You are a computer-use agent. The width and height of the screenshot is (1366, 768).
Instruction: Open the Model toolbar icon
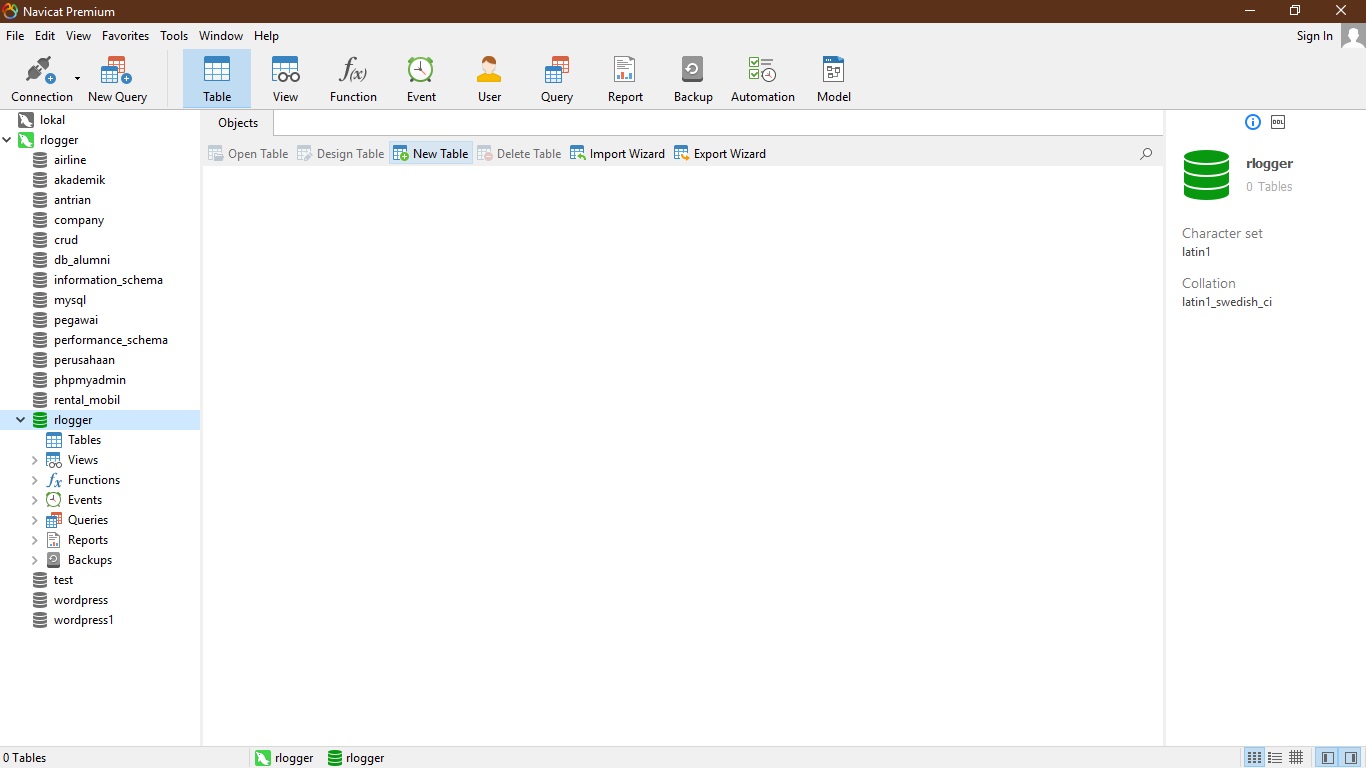tap(833, 79)
